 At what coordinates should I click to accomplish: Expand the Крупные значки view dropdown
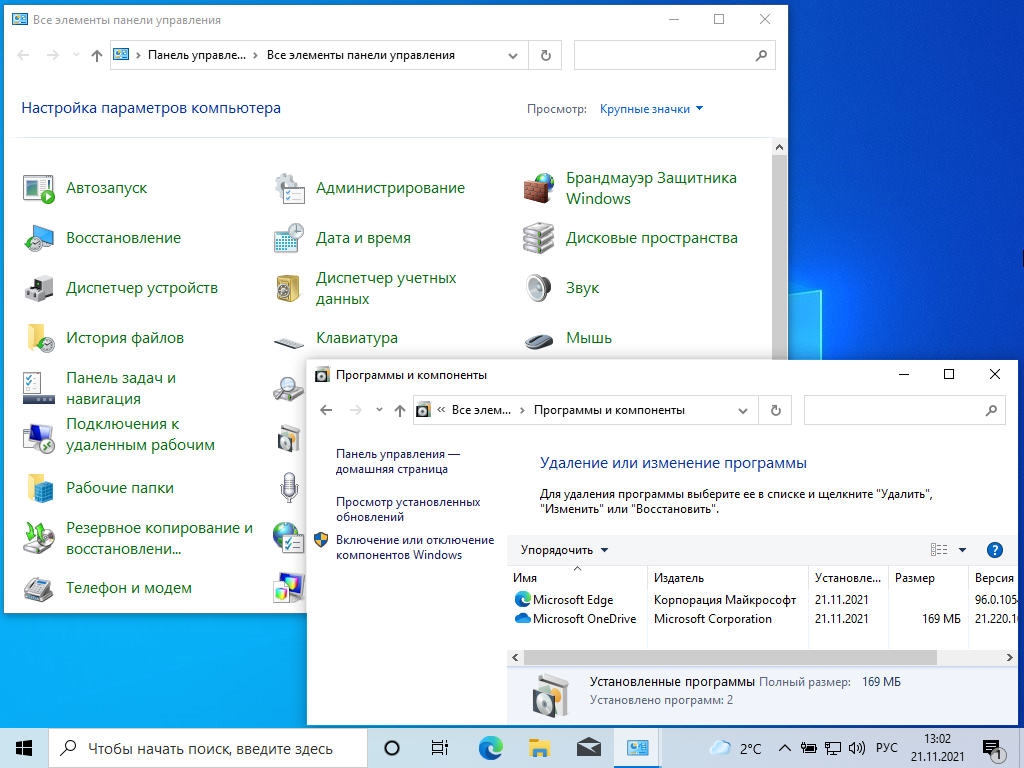pyautogui.click(x=651, y=109)
